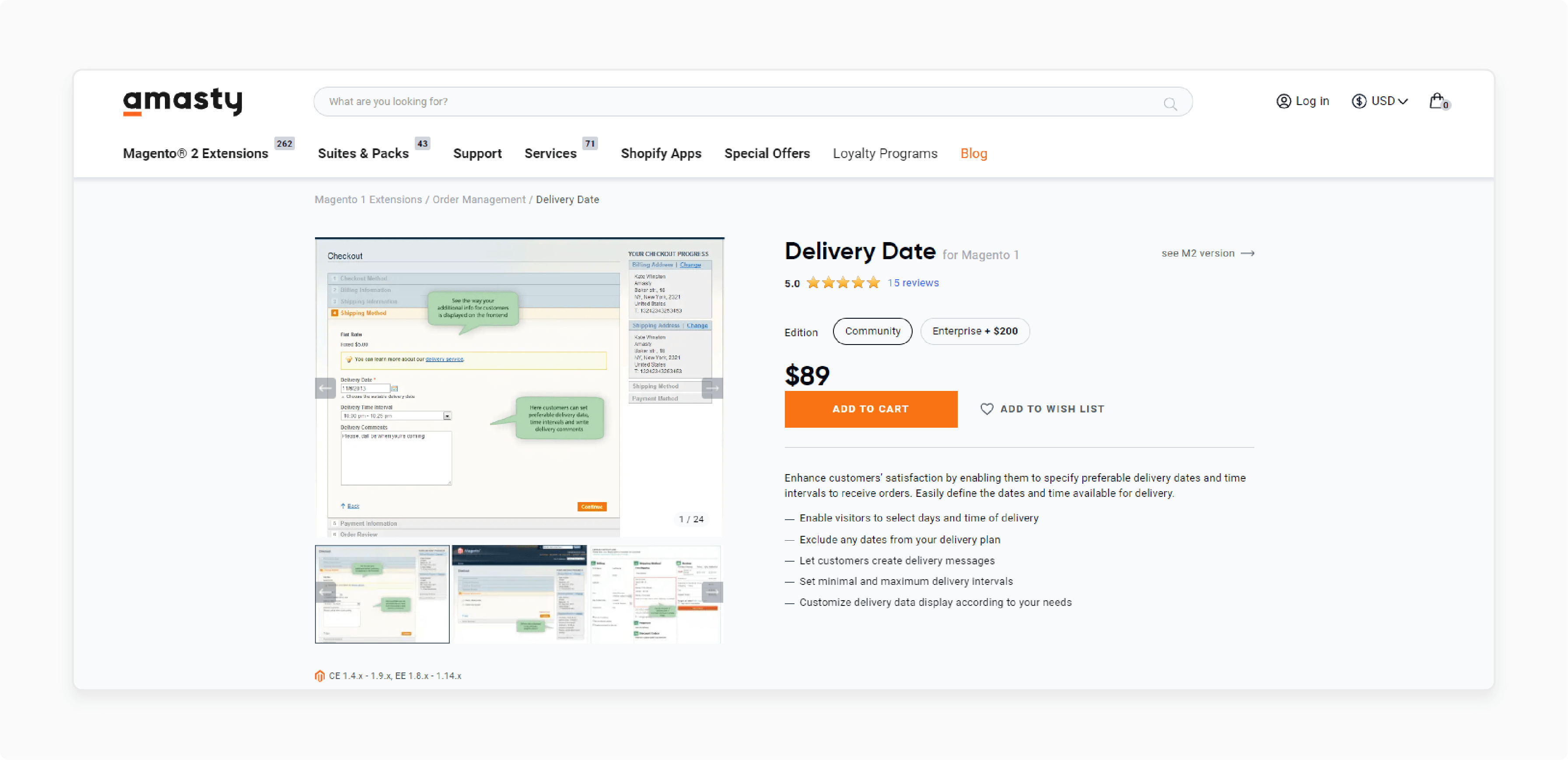Click 'Exclude any dates from your delivery plan'
The height and width of the screenshot is (760, 1568).
pos(899,539)
